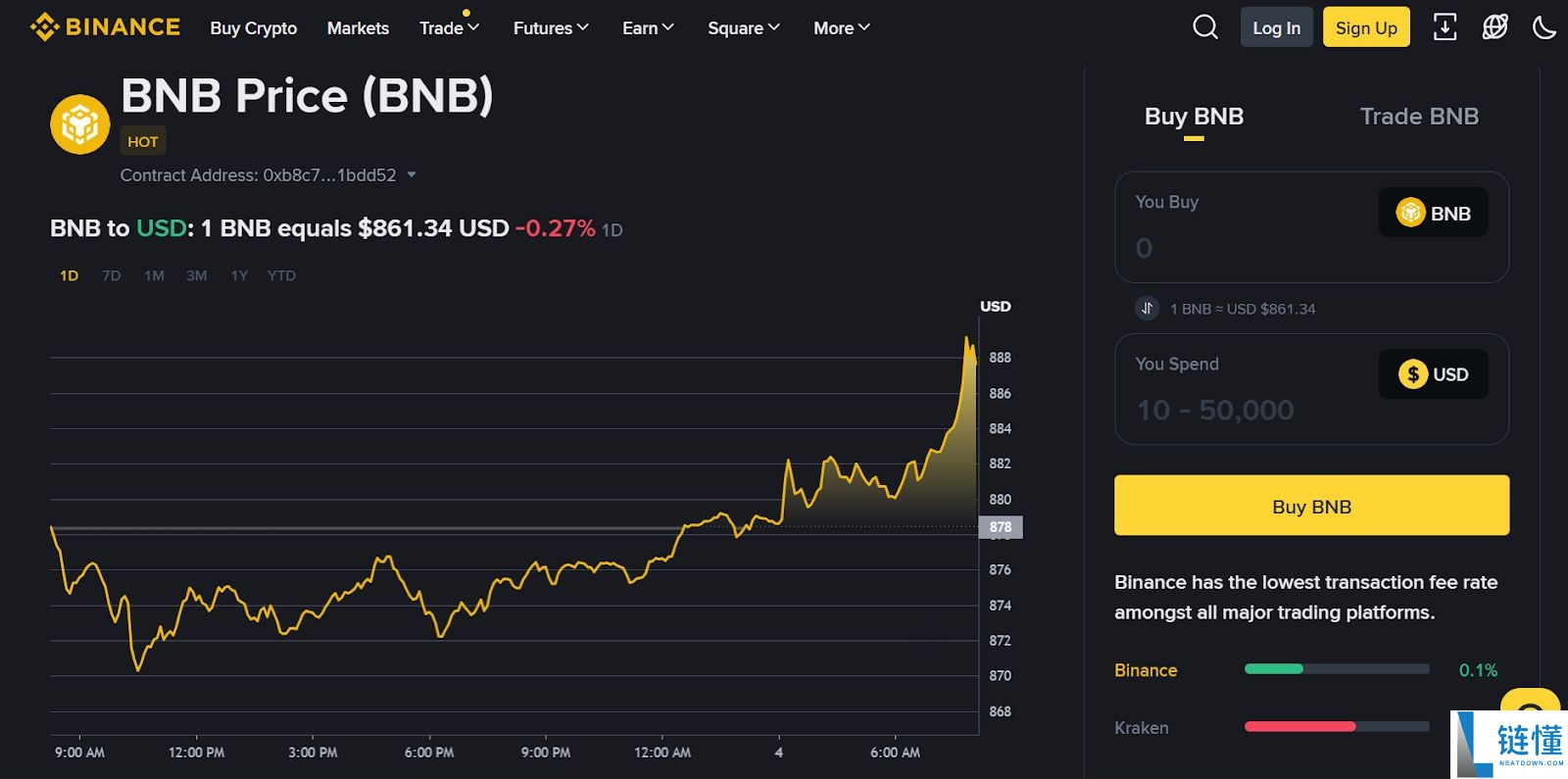This screenshot has width=1568, height=779.
Task: Expand the Earn menu
Action: (648, 28)
